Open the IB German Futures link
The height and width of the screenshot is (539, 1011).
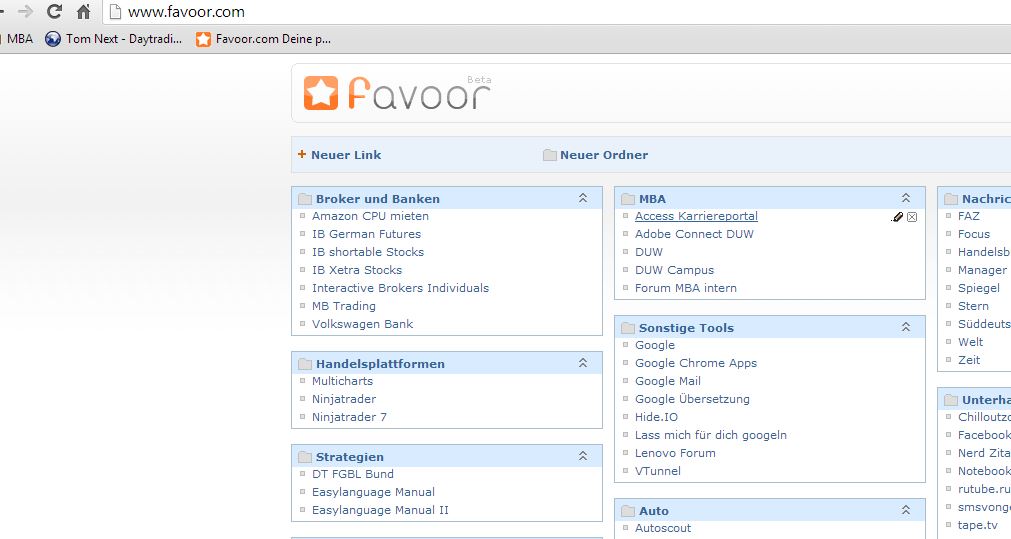(x=366, y=234)
